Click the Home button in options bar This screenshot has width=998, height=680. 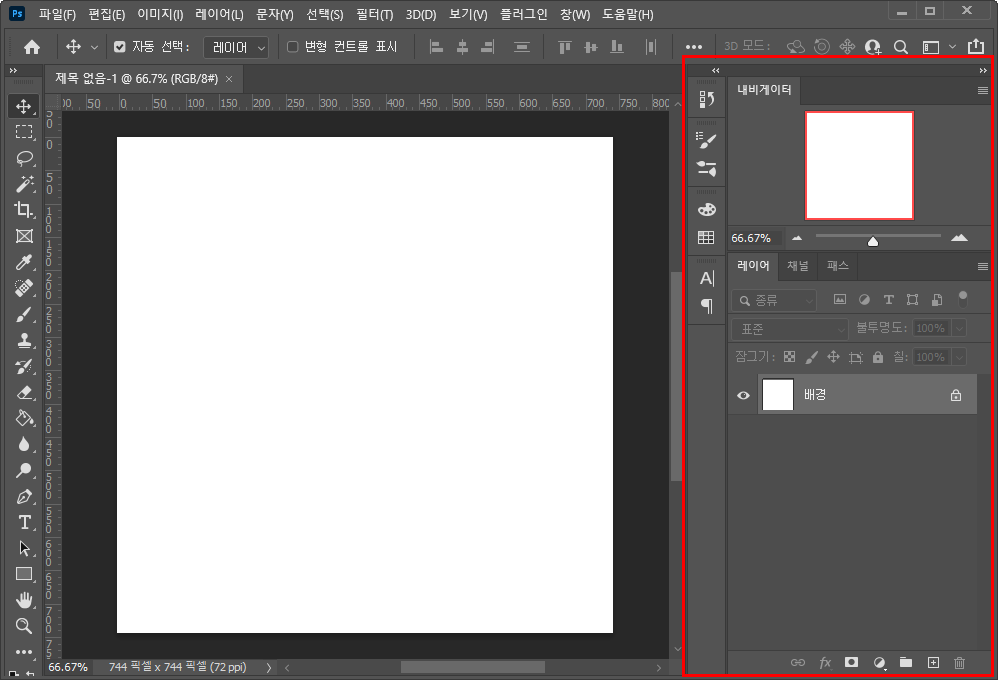coord(32,47)
